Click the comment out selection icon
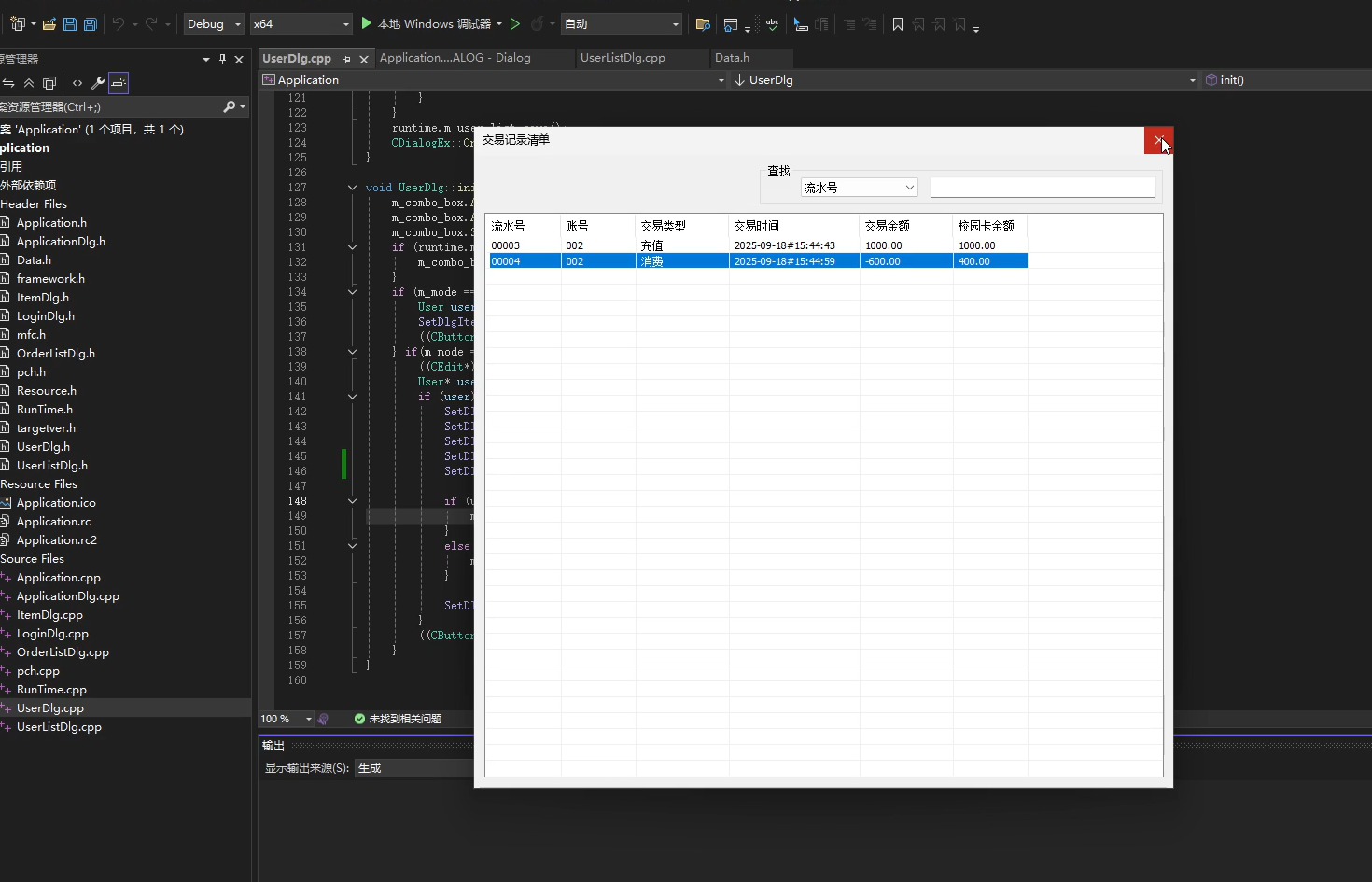Image resolution: width=1372 pixels, height=882 pixels. [849, 24]
